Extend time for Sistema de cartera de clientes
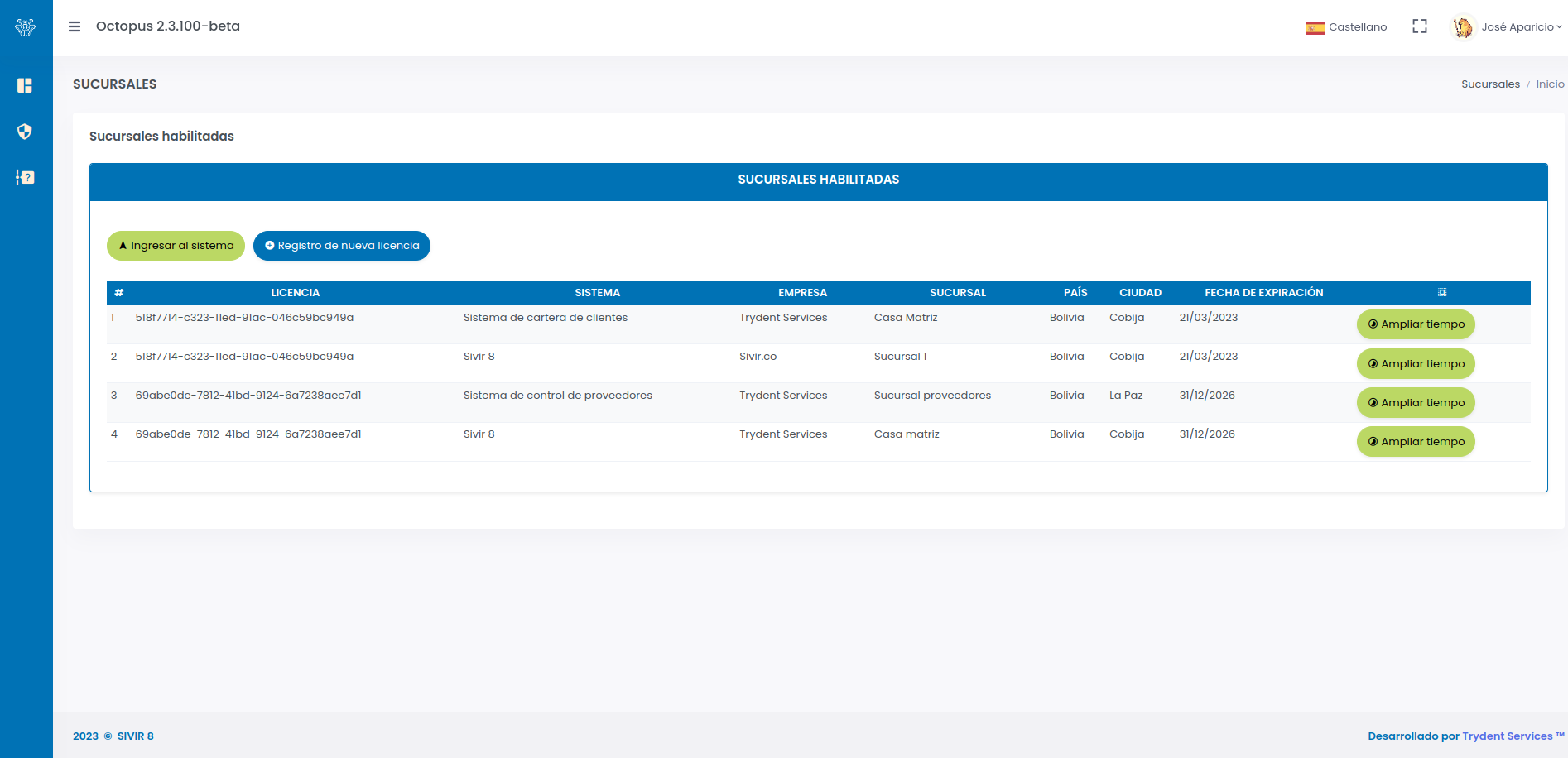1568x758 pixels. (1416, 324)
